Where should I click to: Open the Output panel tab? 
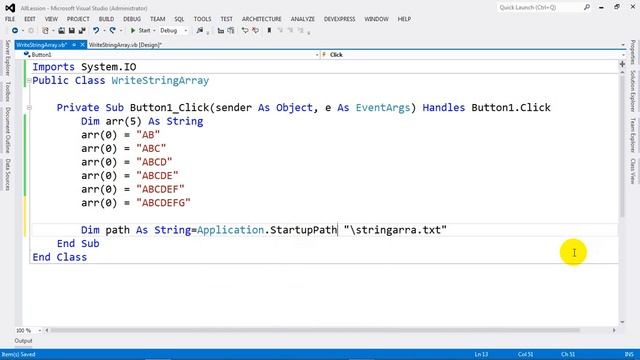(23, 341)
